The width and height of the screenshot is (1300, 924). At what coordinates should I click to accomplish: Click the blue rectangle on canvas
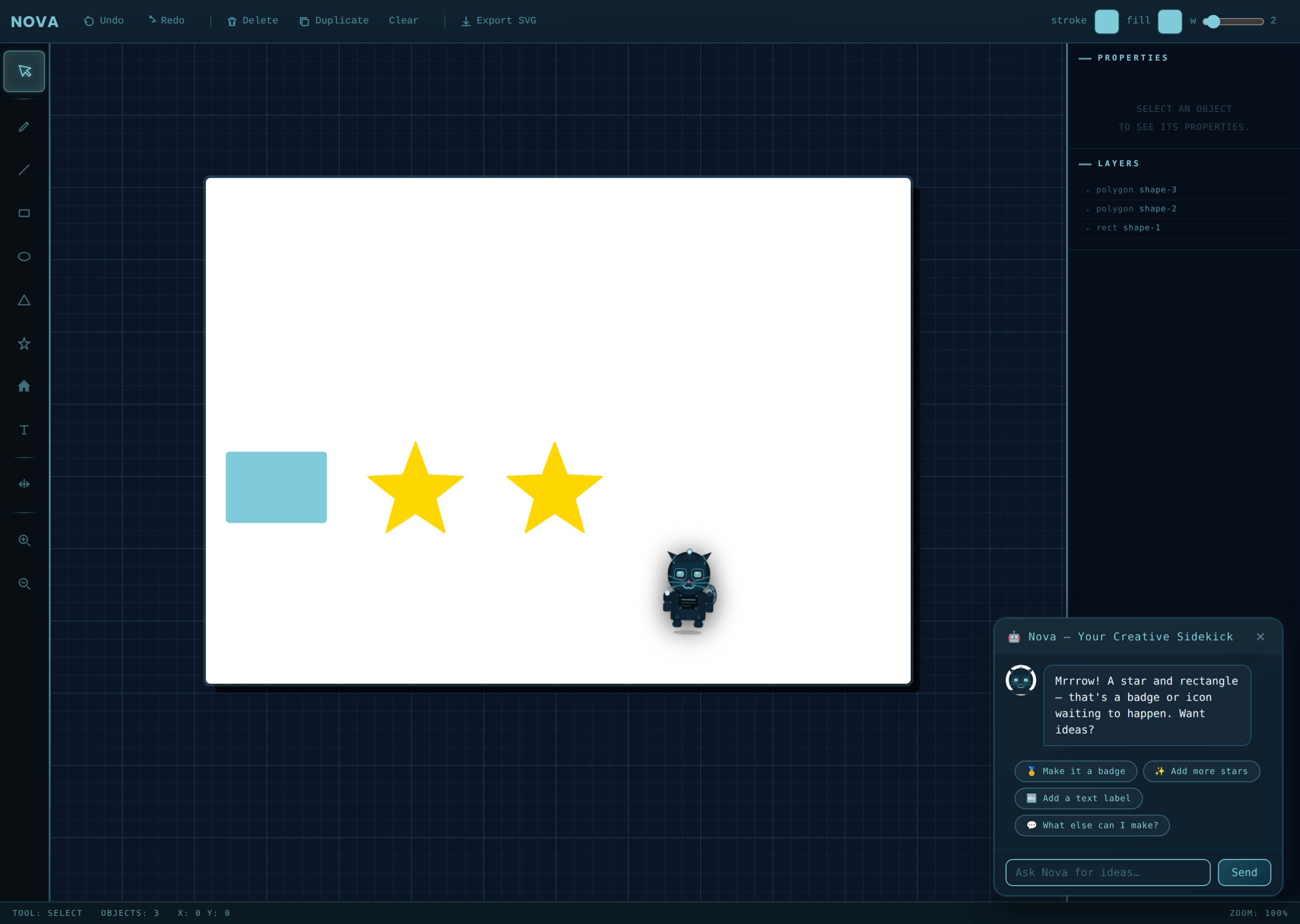(276, 488)
